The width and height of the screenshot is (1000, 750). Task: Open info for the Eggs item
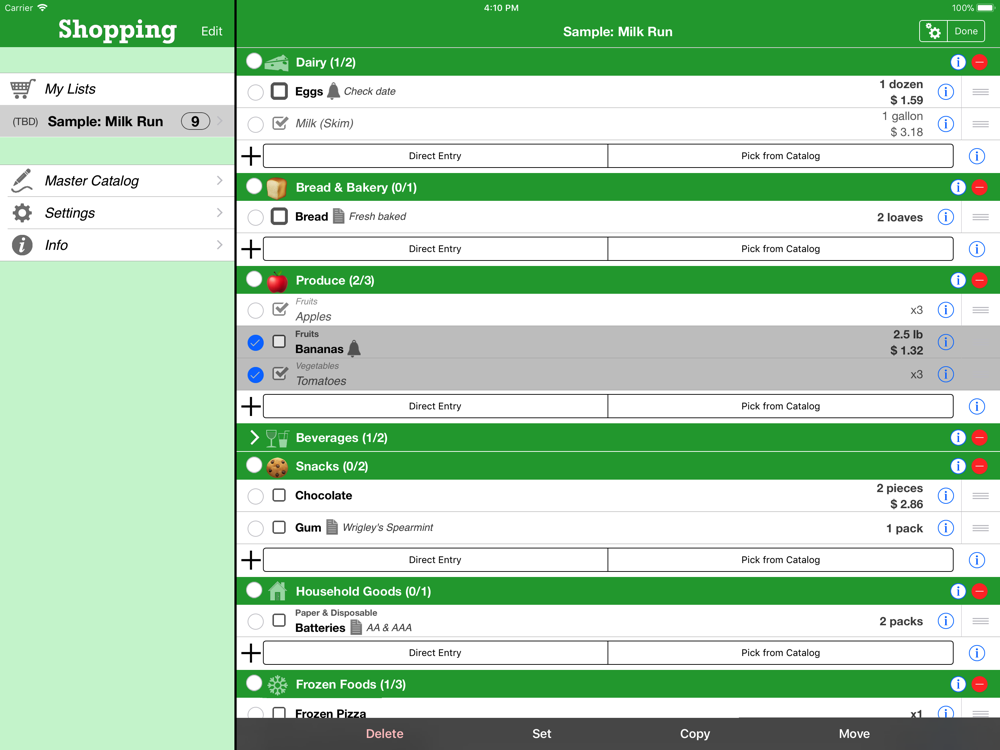click(945, 92)
